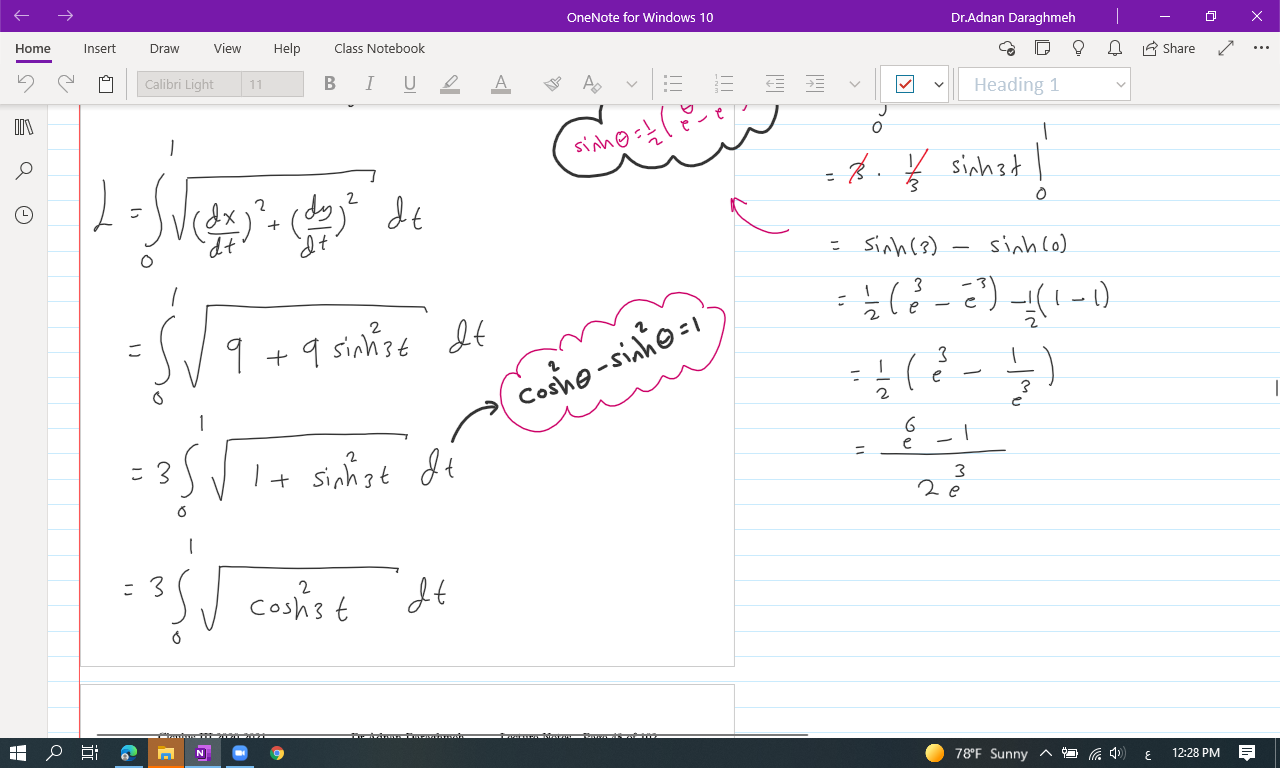The image size is (1280, 768).
Task: Toggle underline formatting
Action: (410, 84)
